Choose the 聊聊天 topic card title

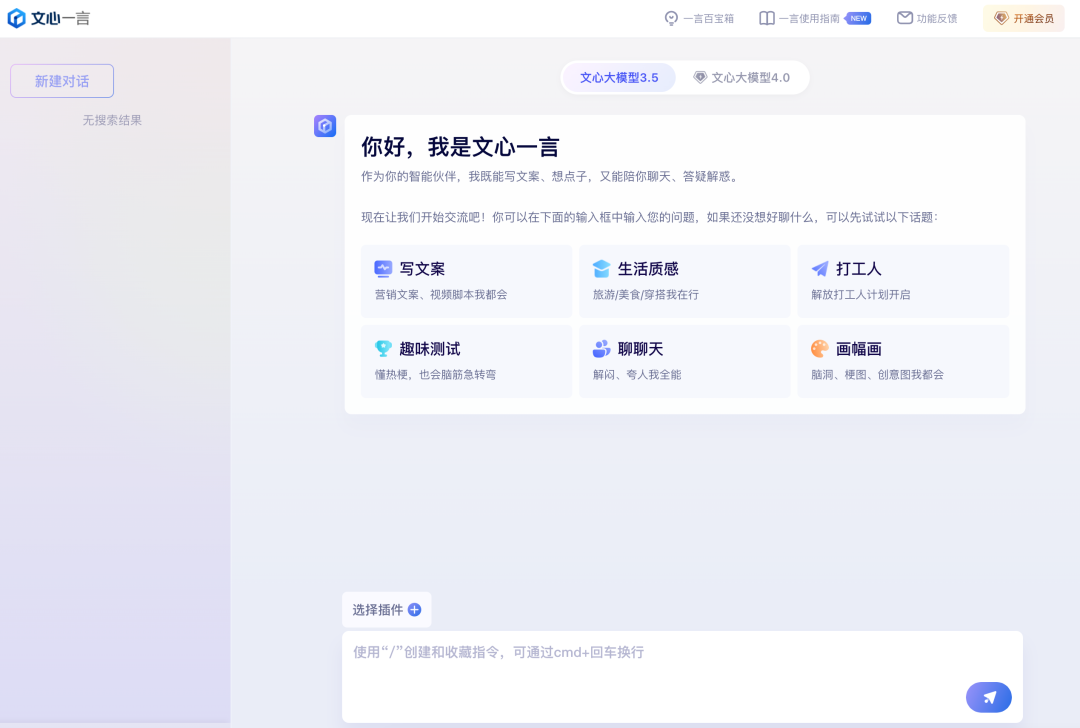pyautogui.click(x=641, y=349)
